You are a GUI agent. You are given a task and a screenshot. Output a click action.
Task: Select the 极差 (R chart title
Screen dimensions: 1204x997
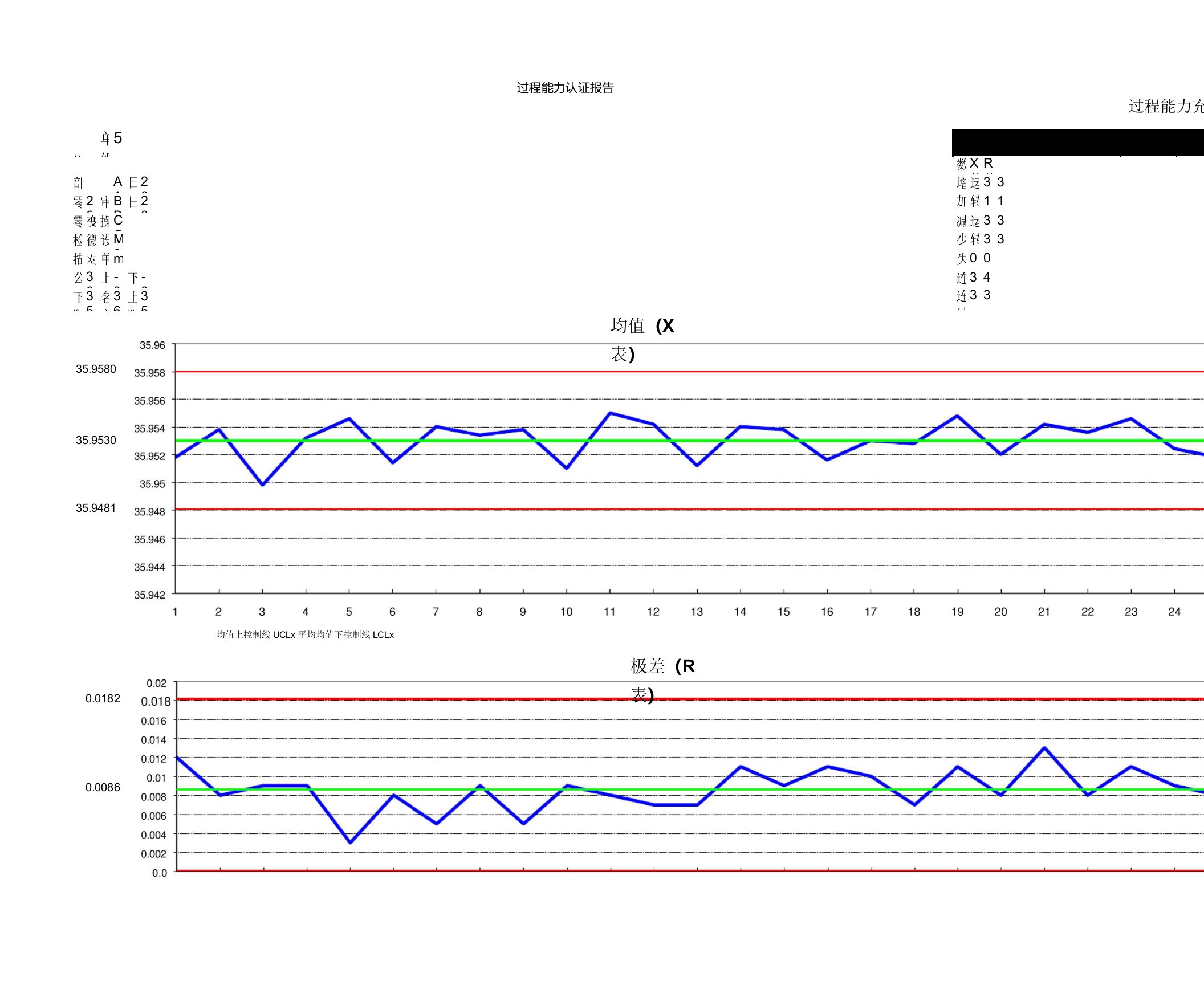pos(663,666)
